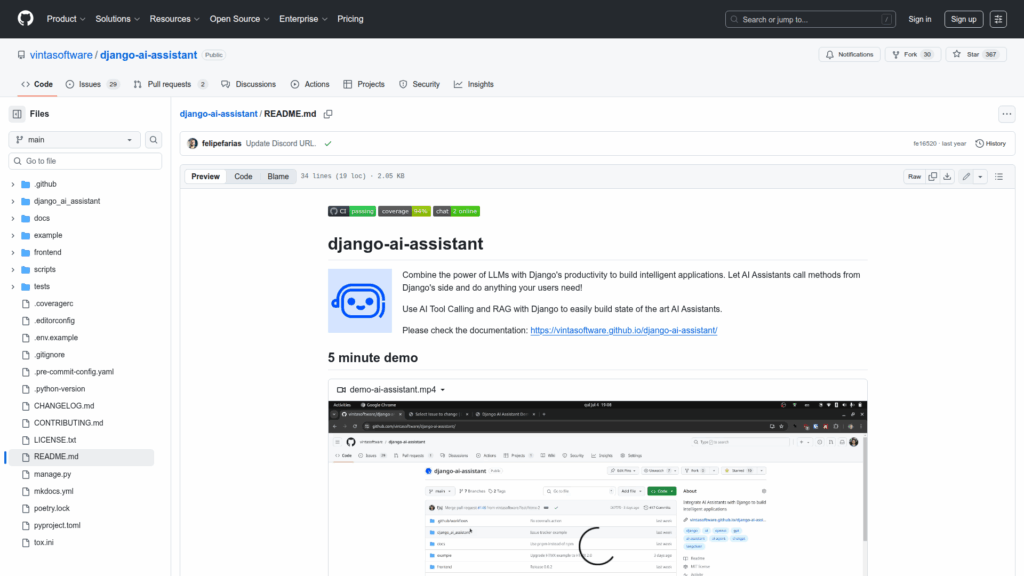The image size is (1024, 576).
Task: Open the main branch dropdown
Action: (74, 140)
